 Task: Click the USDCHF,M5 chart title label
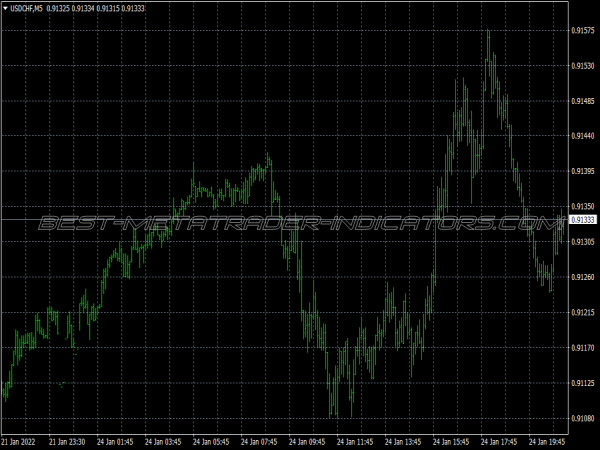[x=26, y=9]
